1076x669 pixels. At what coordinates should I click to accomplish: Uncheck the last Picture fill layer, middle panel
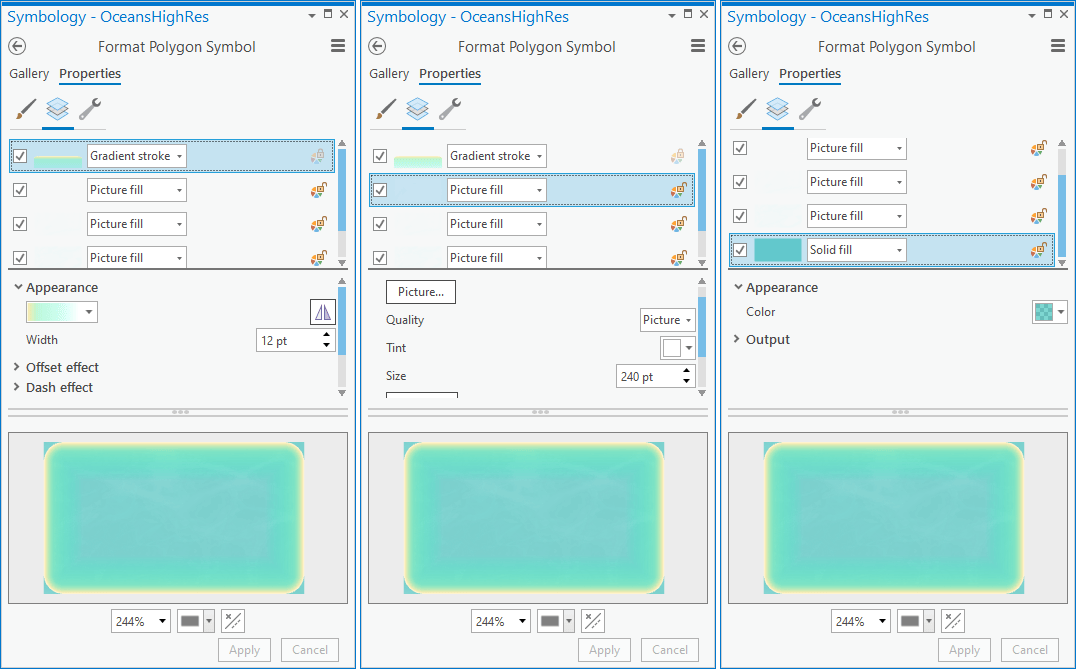pos(379,258)
